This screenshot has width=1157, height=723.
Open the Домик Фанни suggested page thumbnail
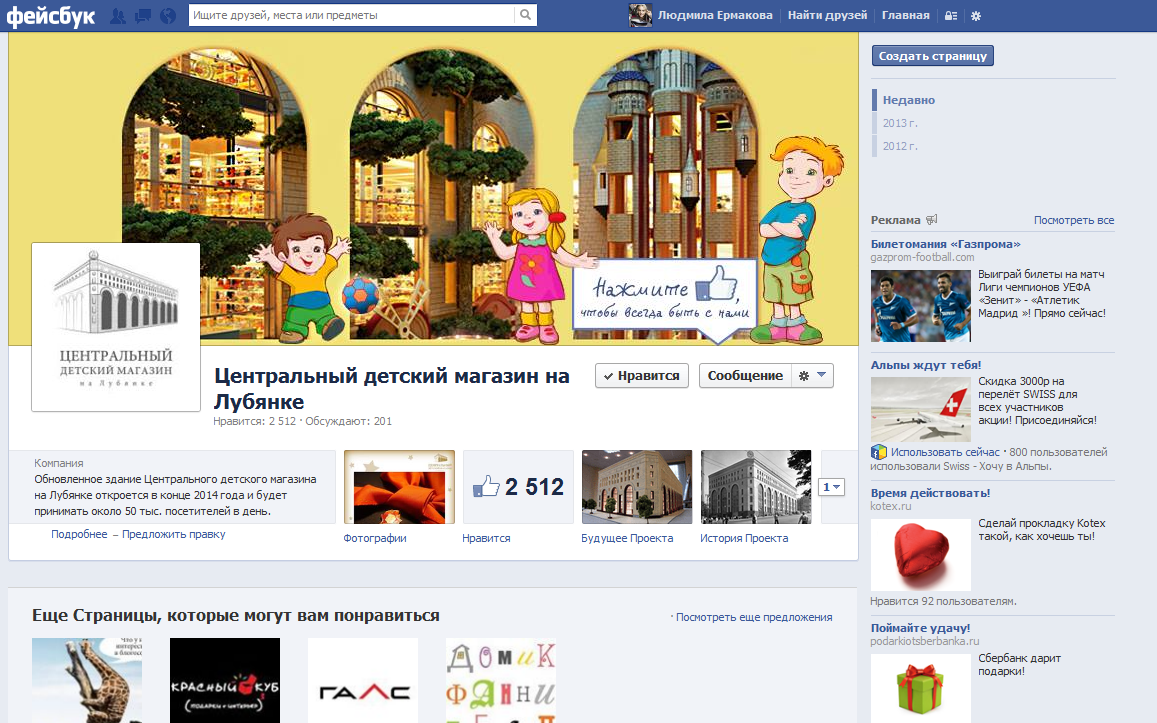coord(501,680)
